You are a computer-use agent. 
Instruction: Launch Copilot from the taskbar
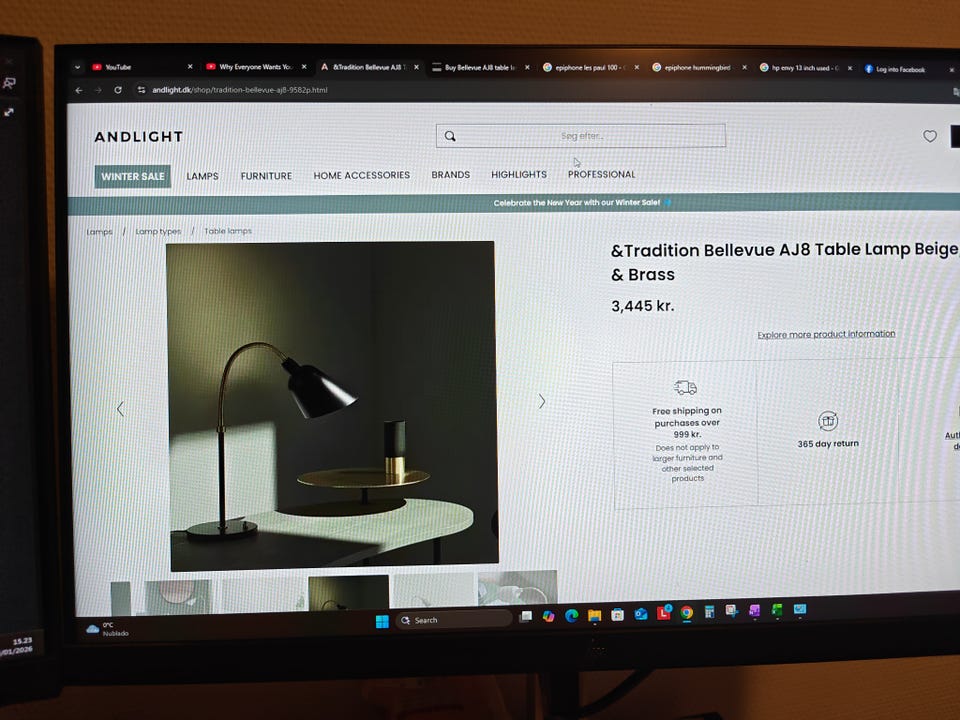548,616
